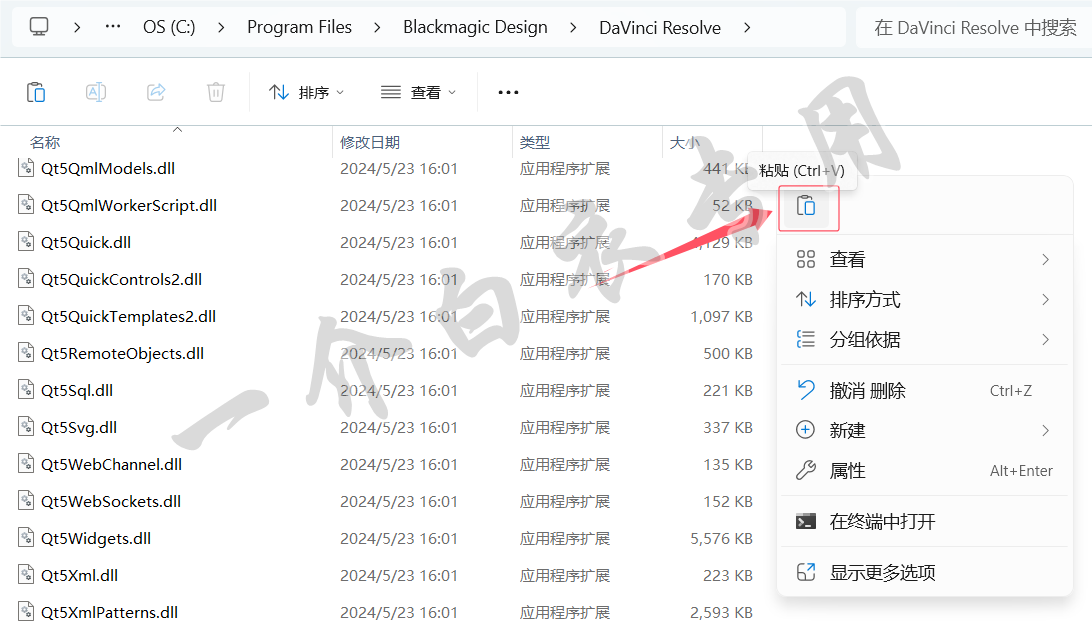Choose 在终端中打开 in the context menu

click(x=924, y=521)
